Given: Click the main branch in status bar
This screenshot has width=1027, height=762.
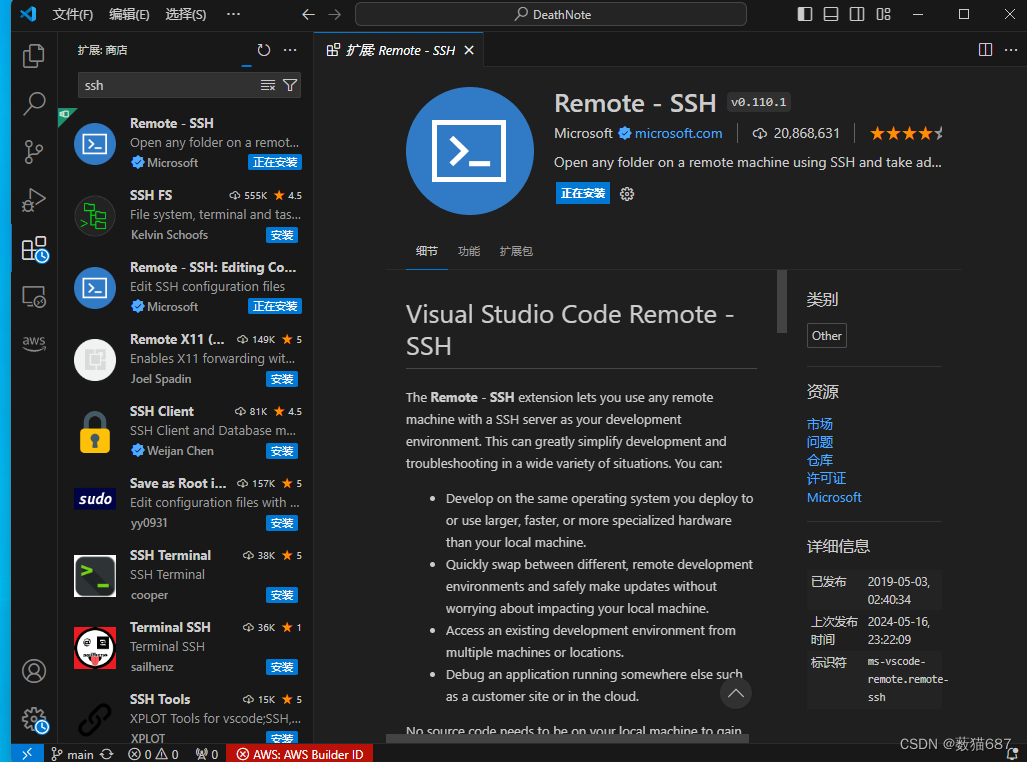Looking at the screenshot, I should point(73,754).
